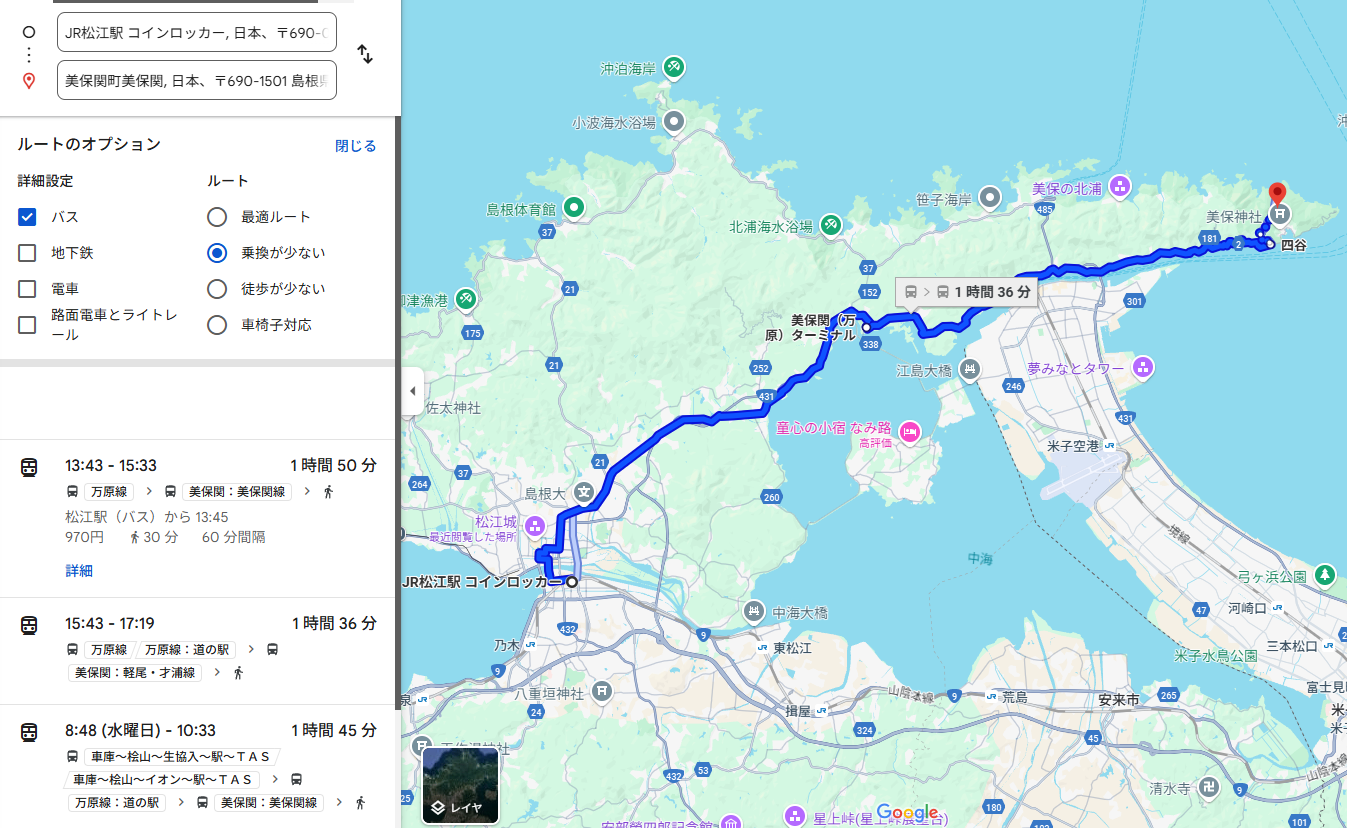Click the 1 時間 36 分 route tooltip
This screenshot has width=1347, height=828.
[967, 292]
